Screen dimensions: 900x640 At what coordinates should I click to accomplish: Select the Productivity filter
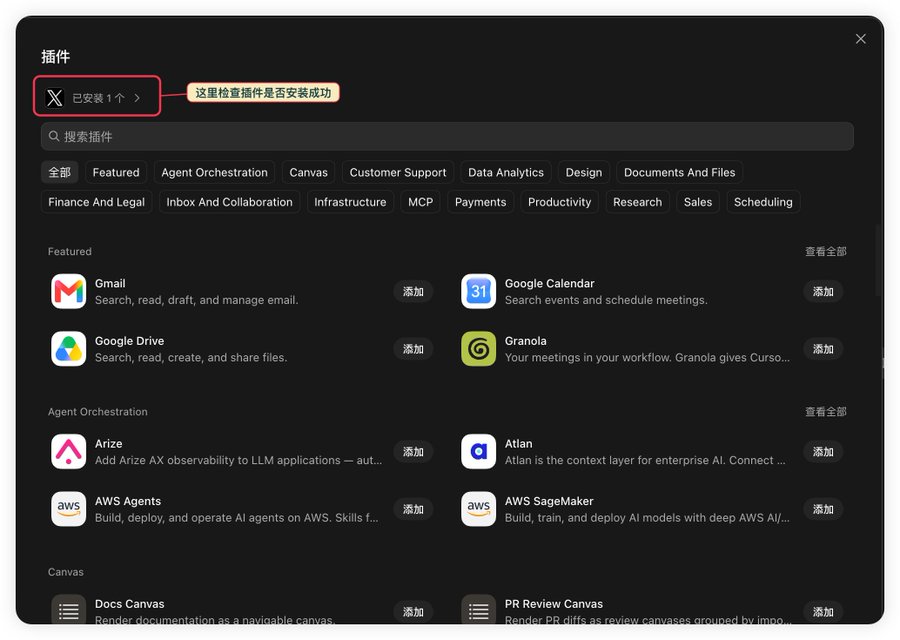point(560,202)
